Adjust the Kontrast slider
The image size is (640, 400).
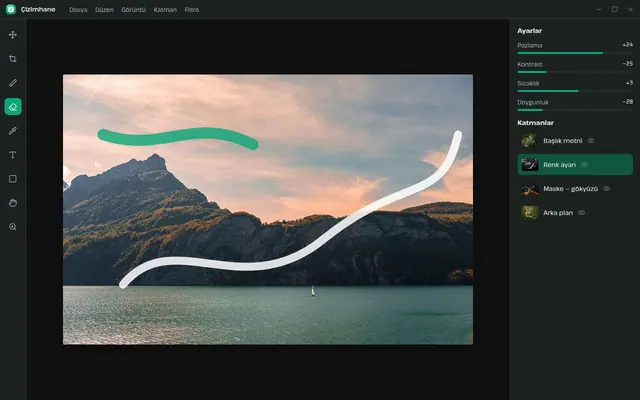[575, 72]
